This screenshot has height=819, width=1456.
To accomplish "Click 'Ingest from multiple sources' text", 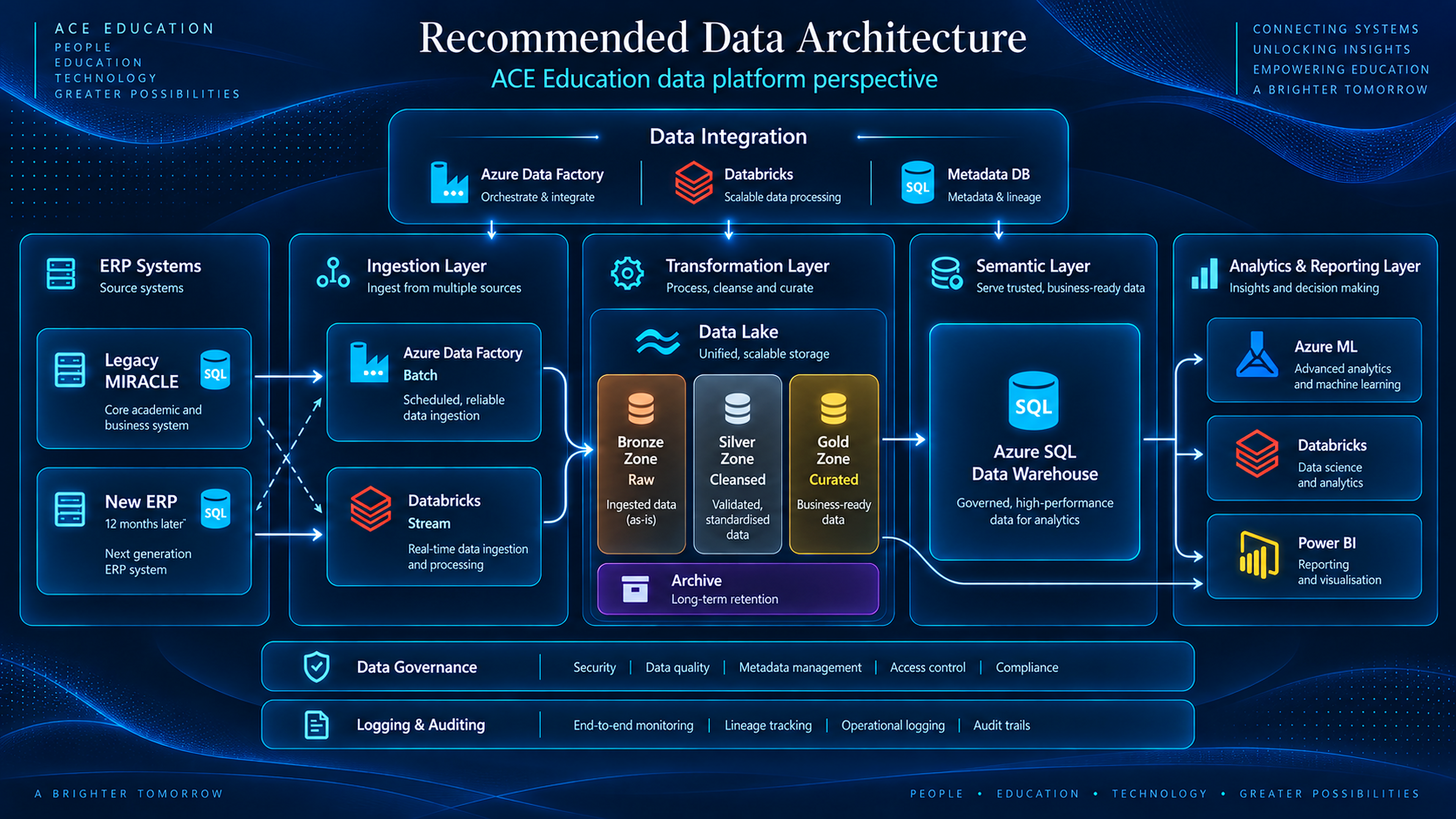I will click(x=444, y=288).
